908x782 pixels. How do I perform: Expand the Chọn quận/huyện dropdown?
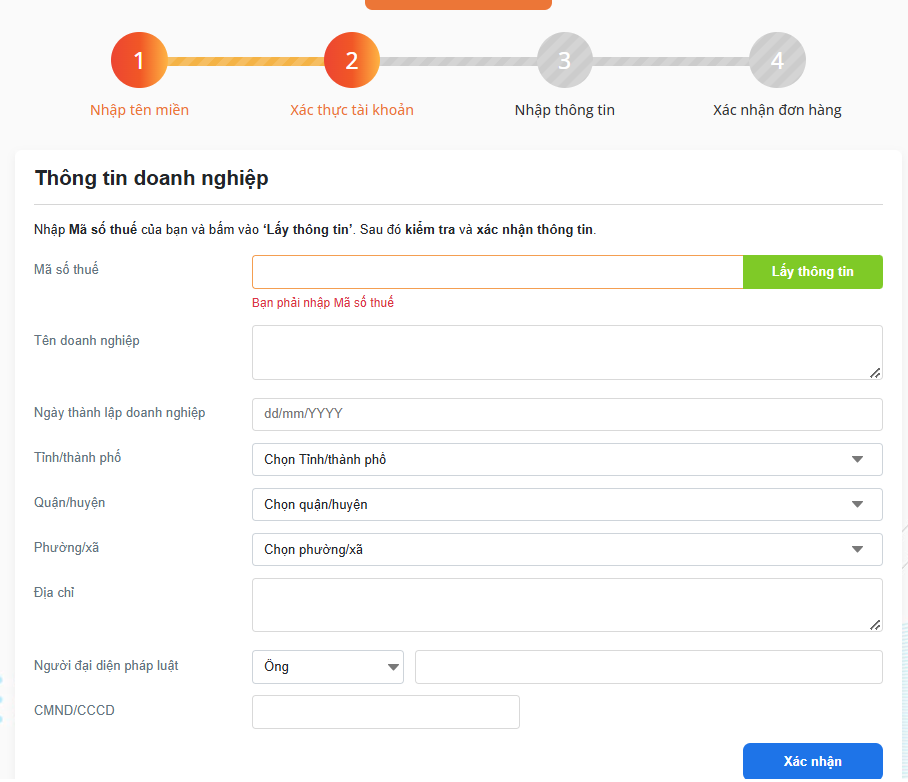(x=567, y=505)
